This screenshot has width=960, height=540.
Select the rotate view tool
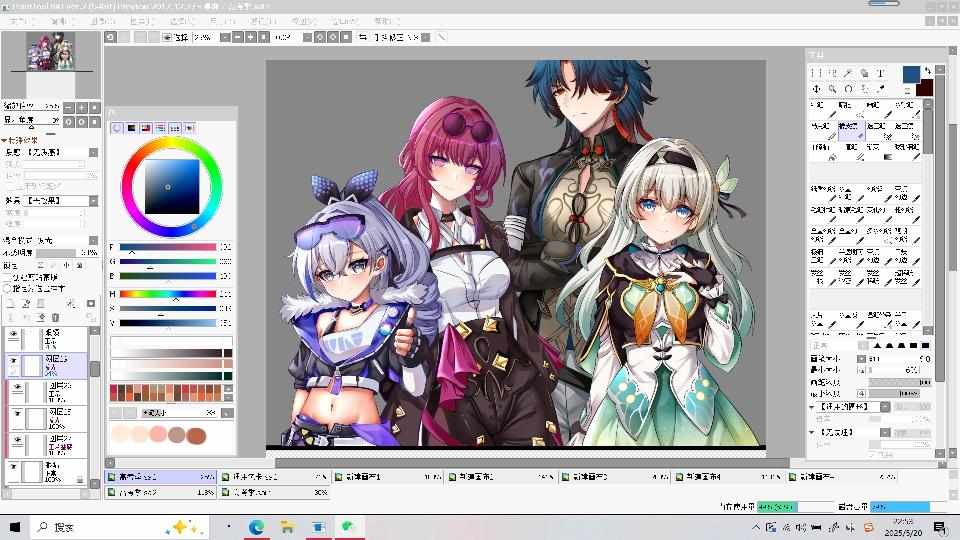[x=848, y=89]
